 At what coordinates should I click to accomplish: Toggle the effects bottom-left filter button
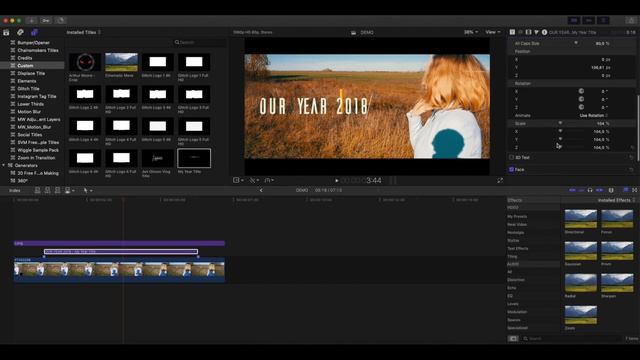(513, 338)
